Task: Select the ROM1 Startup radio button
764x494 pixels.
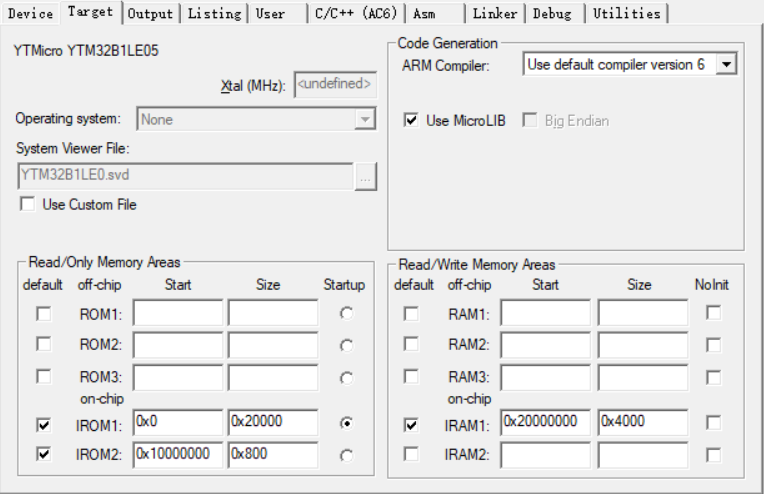Action: (346, 314)
